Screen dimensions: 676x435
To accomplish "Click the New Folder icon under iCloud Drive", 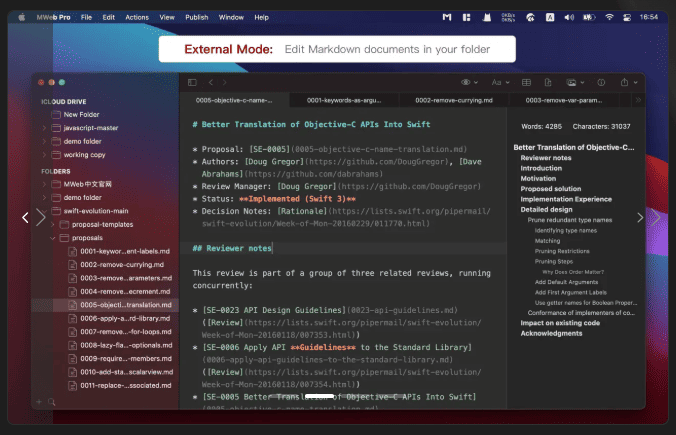I will 56,115.
